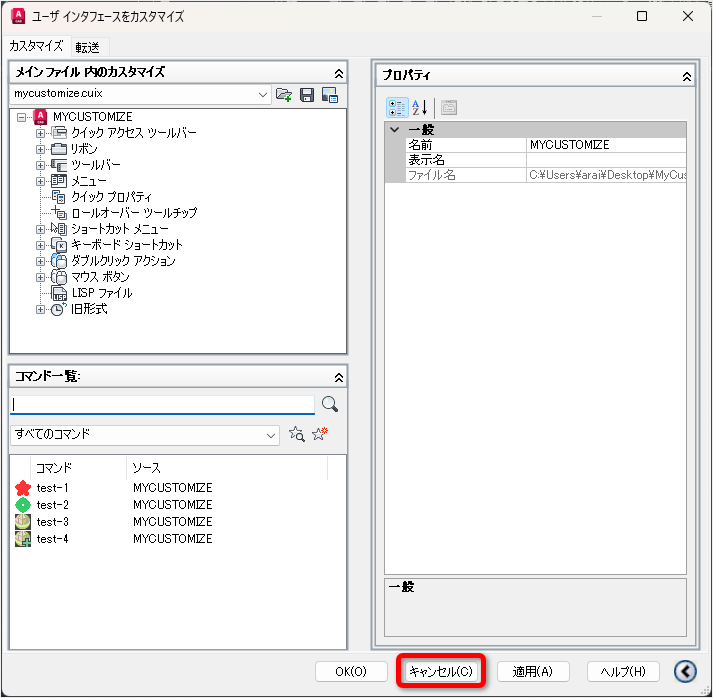The width and height of the screenshot is (713, 698).
Task: Click the command search input field
Action: click(162, 405)
